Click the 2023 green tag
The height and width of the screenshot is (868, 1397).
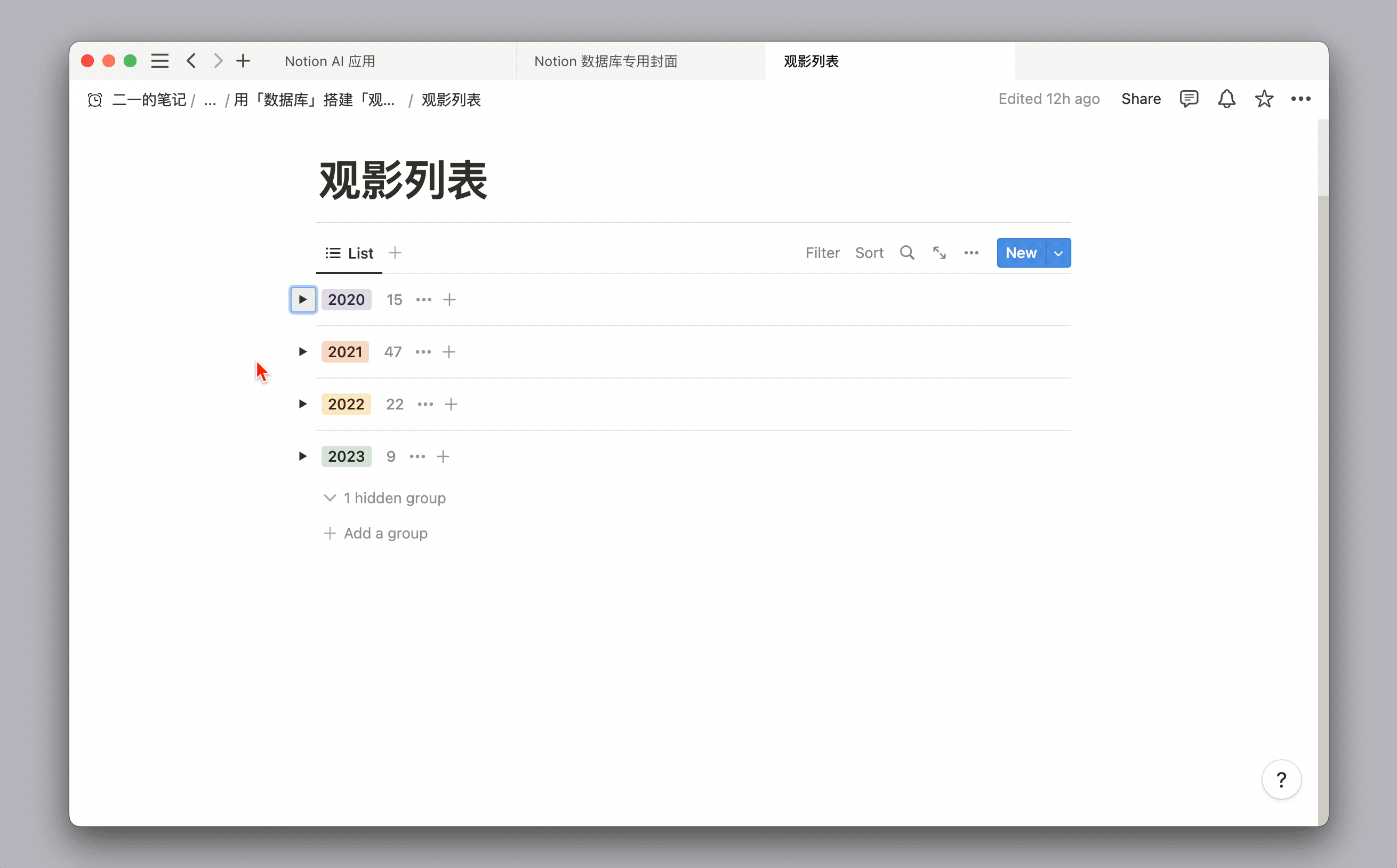point(346,456)
